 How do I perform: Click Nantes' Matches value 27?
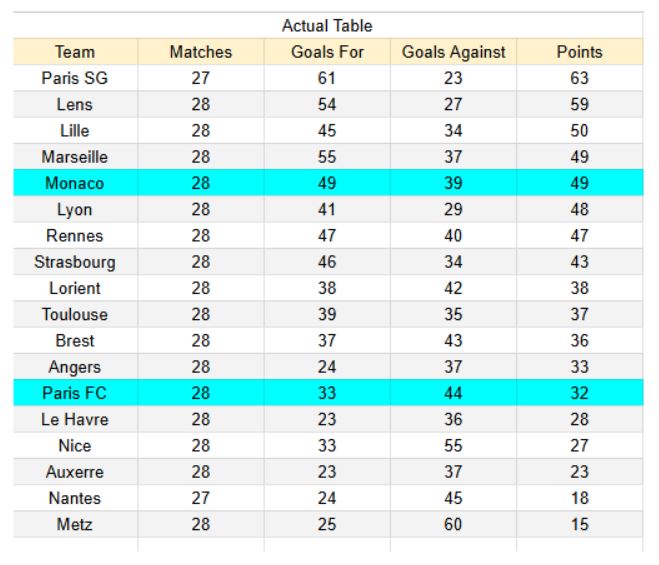[200, 498]
